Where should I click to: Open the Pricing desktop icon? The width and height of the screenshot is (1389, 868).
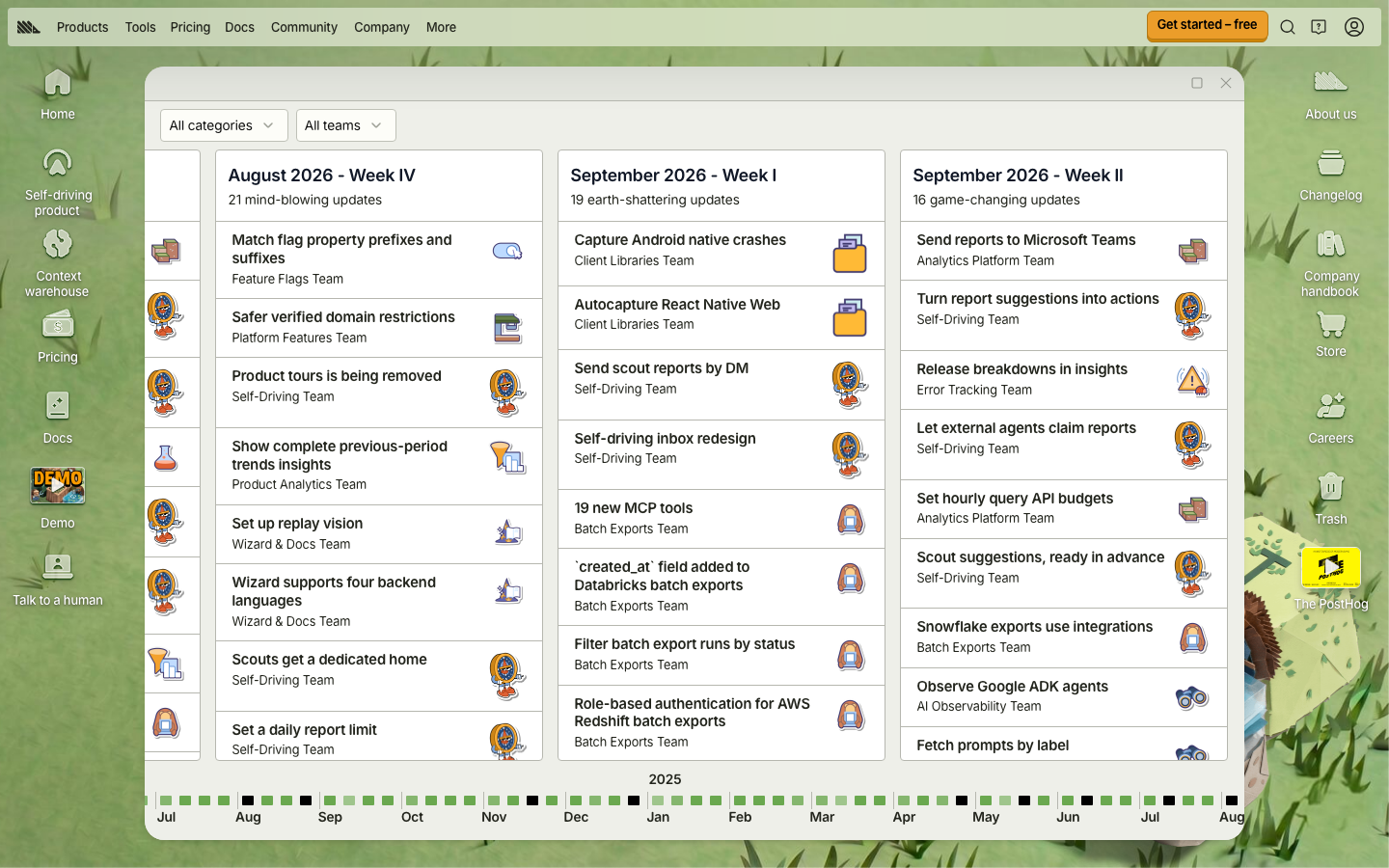pyautogui.click(x=58, y=337)
